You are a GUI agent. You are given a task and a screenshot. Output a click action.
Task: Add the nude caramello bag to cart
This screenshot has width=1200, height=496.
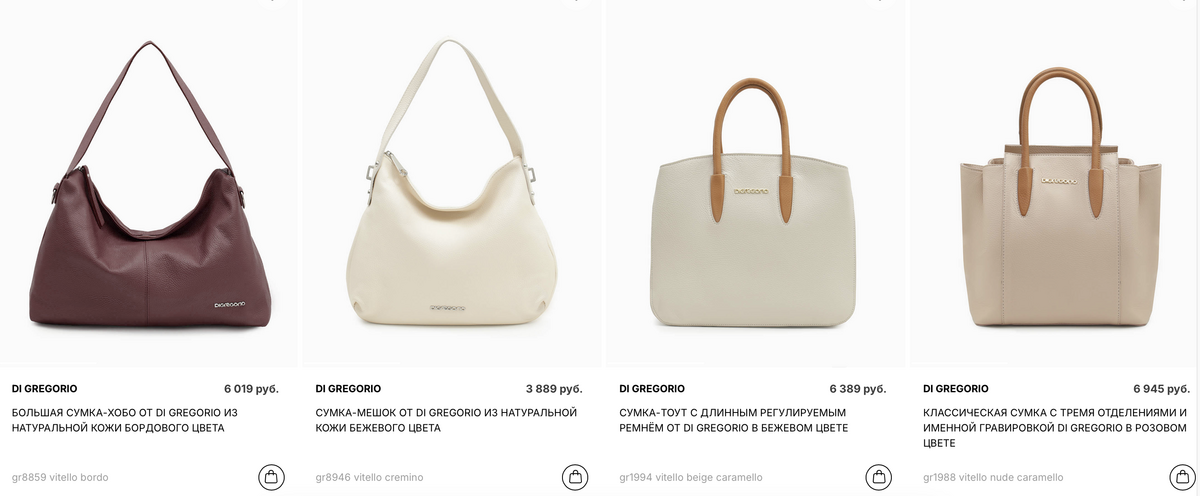click(1183, 477)
